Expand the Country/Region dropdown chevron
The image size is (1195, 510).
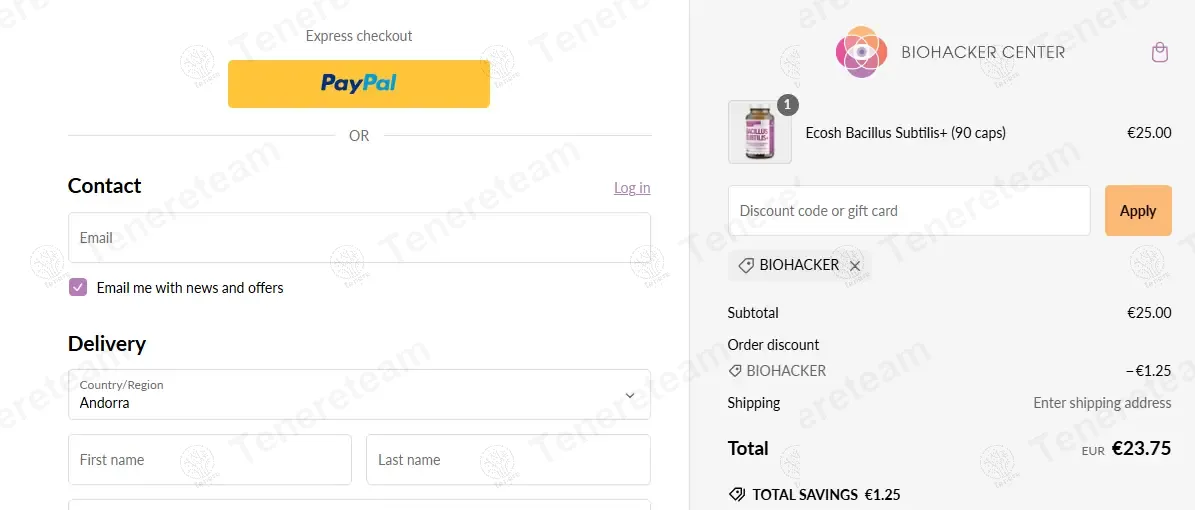point(630,395)
